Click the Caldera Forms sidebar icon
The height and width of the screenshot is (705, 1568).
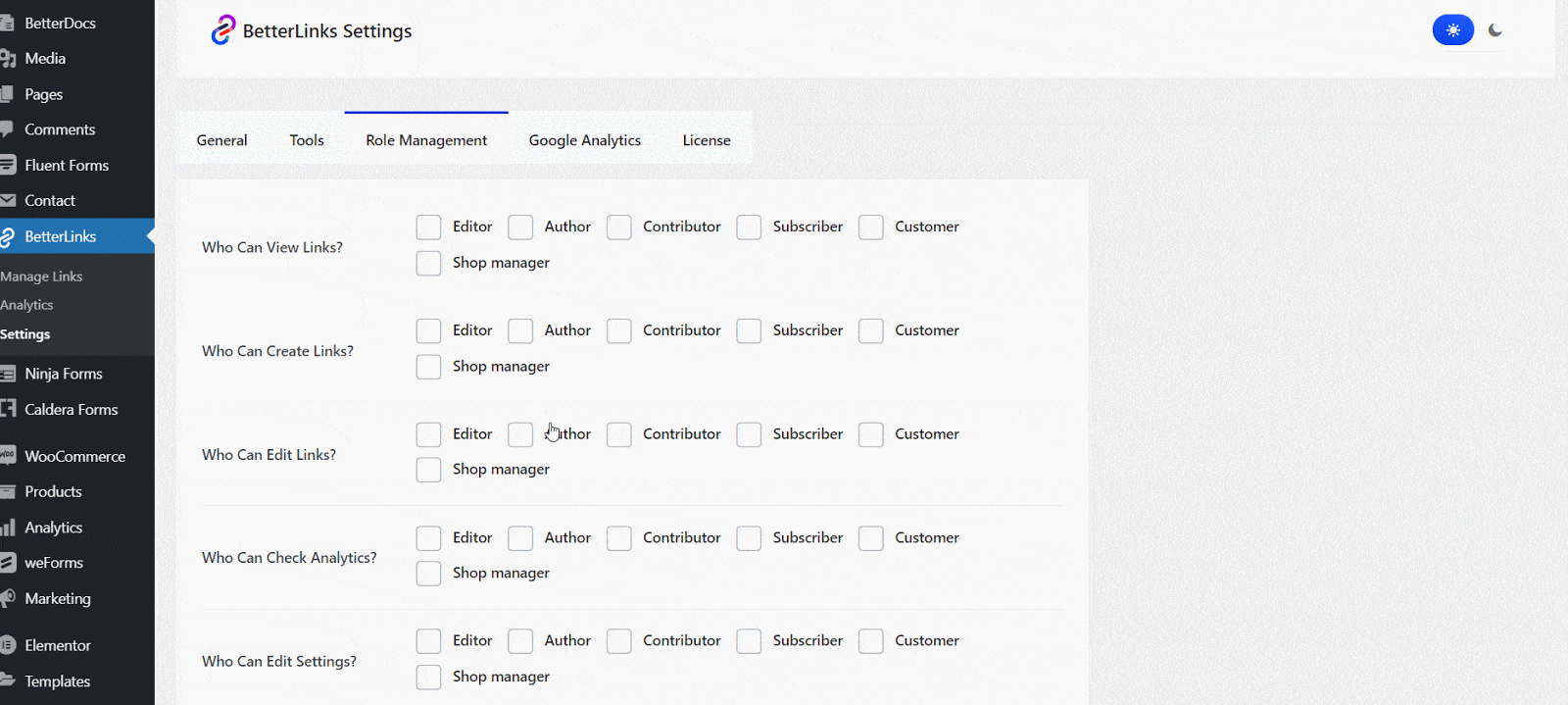coord(8,409)
